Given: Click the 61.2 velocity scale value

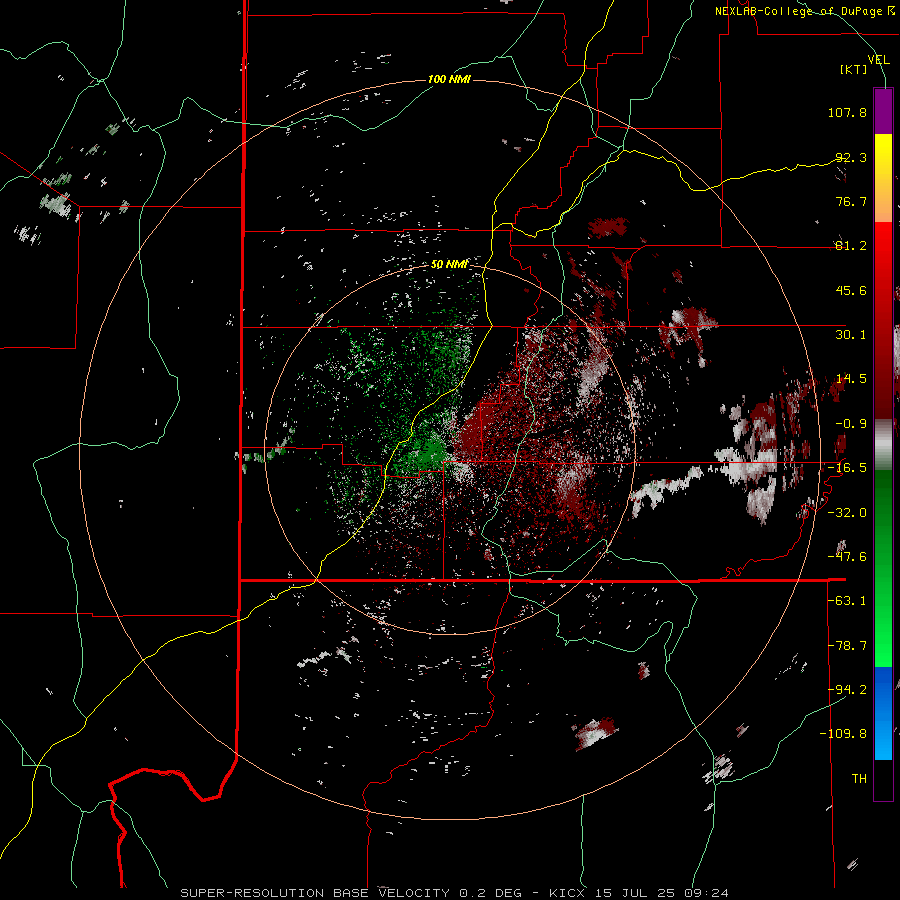Looking at the screenshot, I should (x=851, y=246).
